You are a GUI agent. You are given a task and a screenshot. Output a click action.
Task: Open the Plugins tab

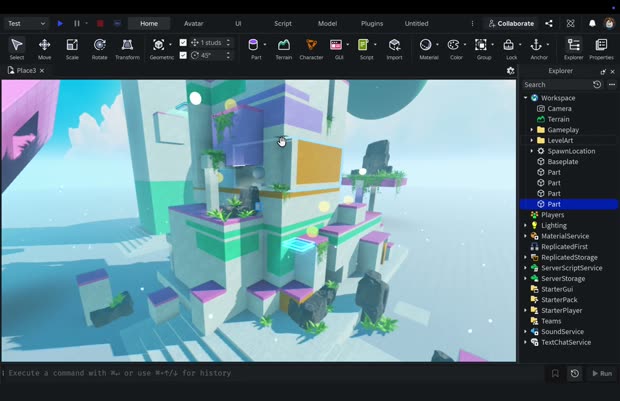click(x=372, y=23)
